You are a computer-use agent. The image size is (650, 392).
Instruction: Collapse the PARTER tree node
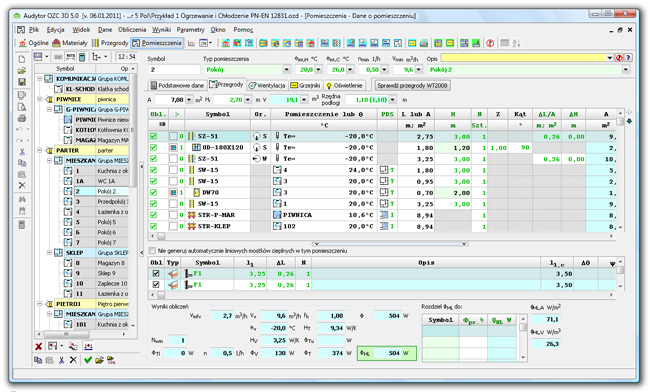[39, 150]
